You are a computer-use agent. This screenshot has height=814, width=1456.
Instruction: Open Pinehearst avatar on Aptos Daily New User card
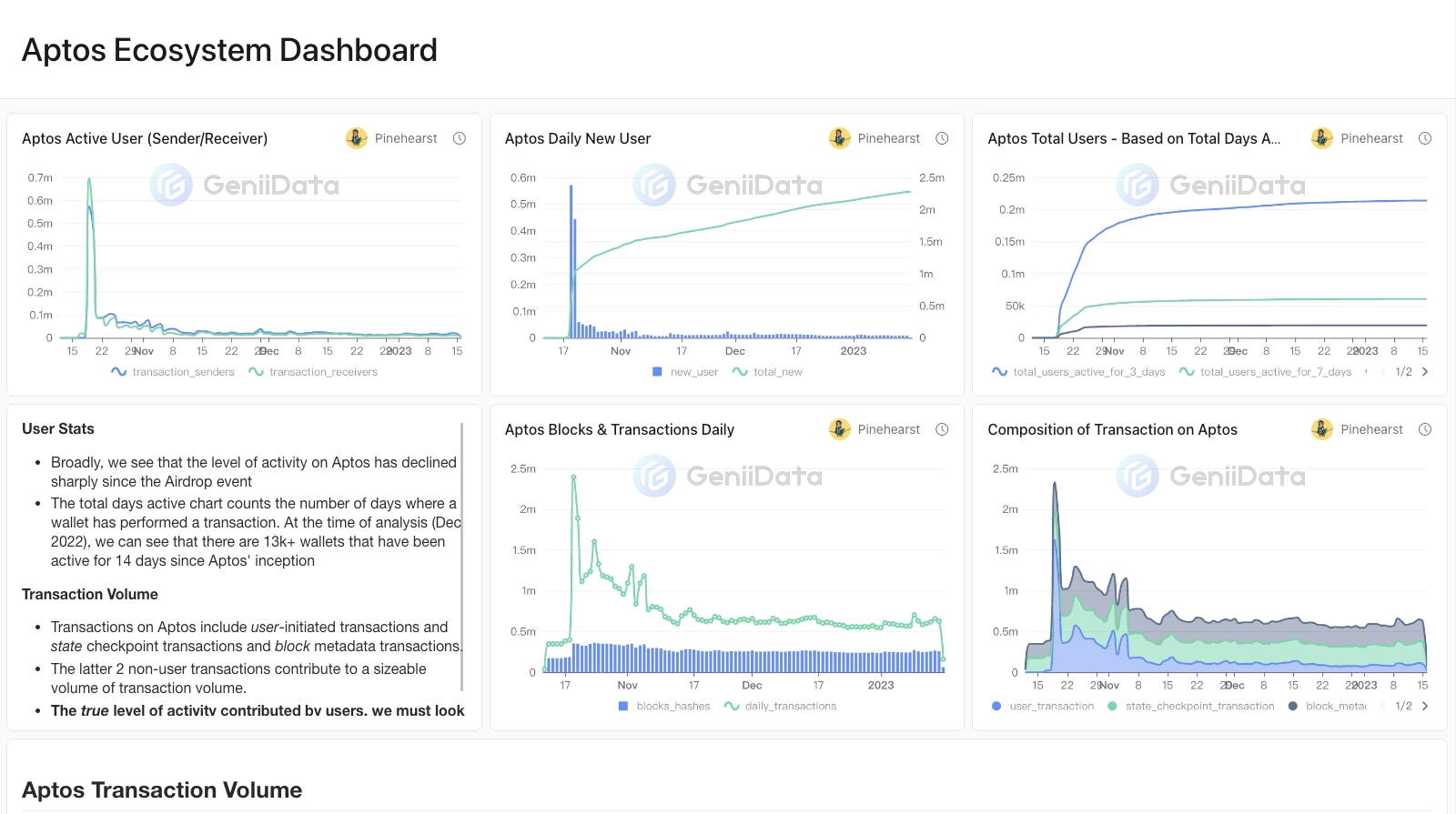point(840,138)
